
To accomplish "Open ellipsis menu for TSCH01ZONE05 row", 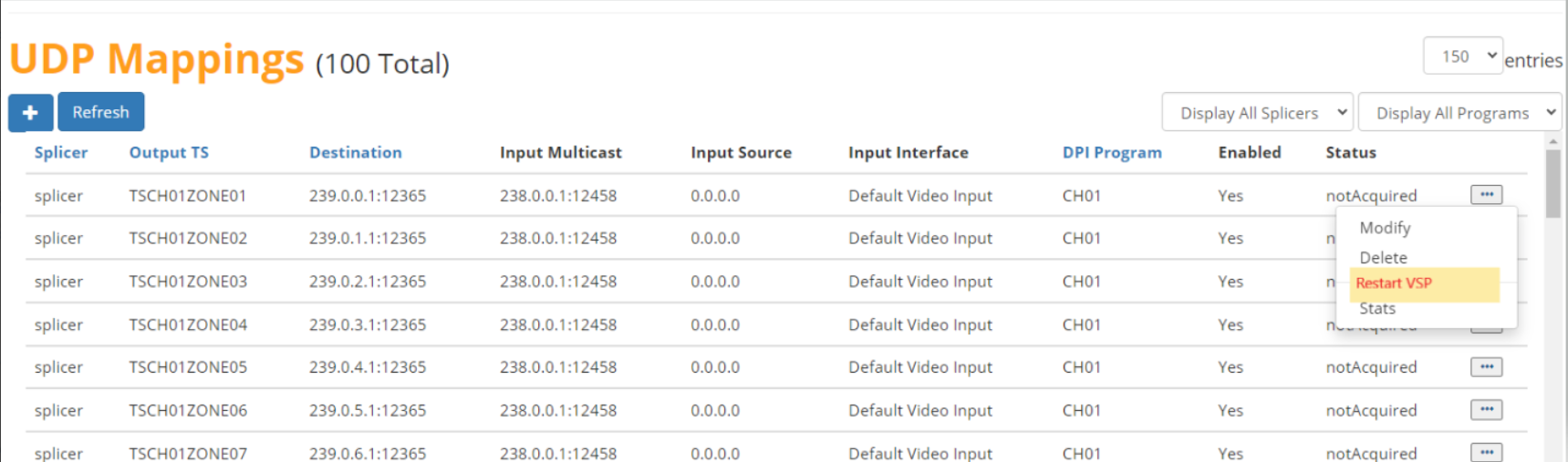I will click(x=1486, y=366).
